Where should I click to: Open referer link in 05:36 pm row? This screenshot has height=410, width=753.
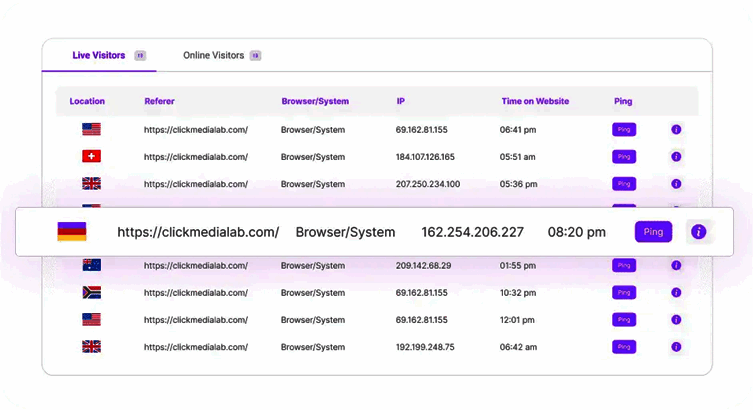[196, 184]
